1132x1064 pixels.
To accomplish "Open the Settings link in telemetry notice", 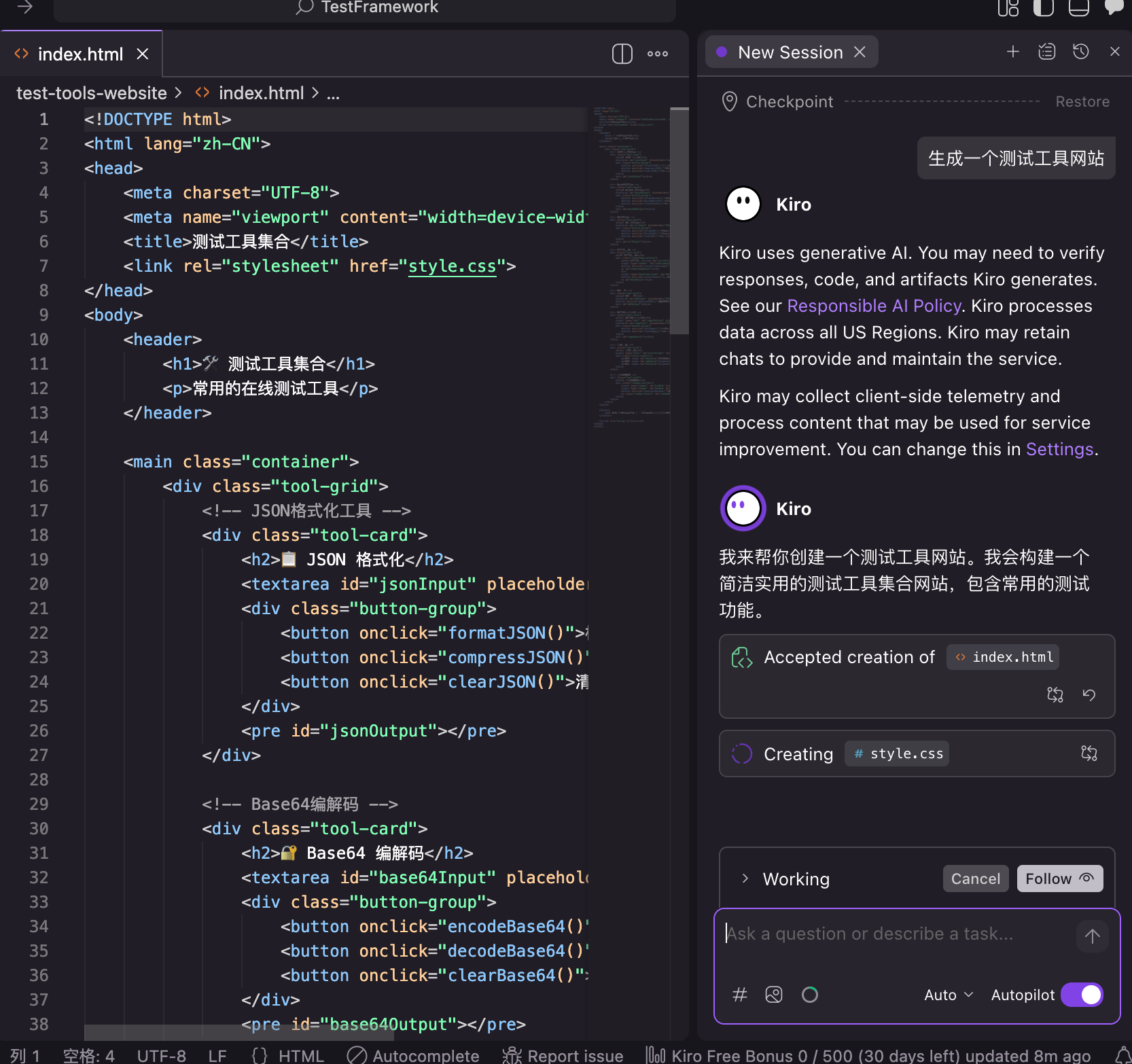I will [x=1059, y=449].
